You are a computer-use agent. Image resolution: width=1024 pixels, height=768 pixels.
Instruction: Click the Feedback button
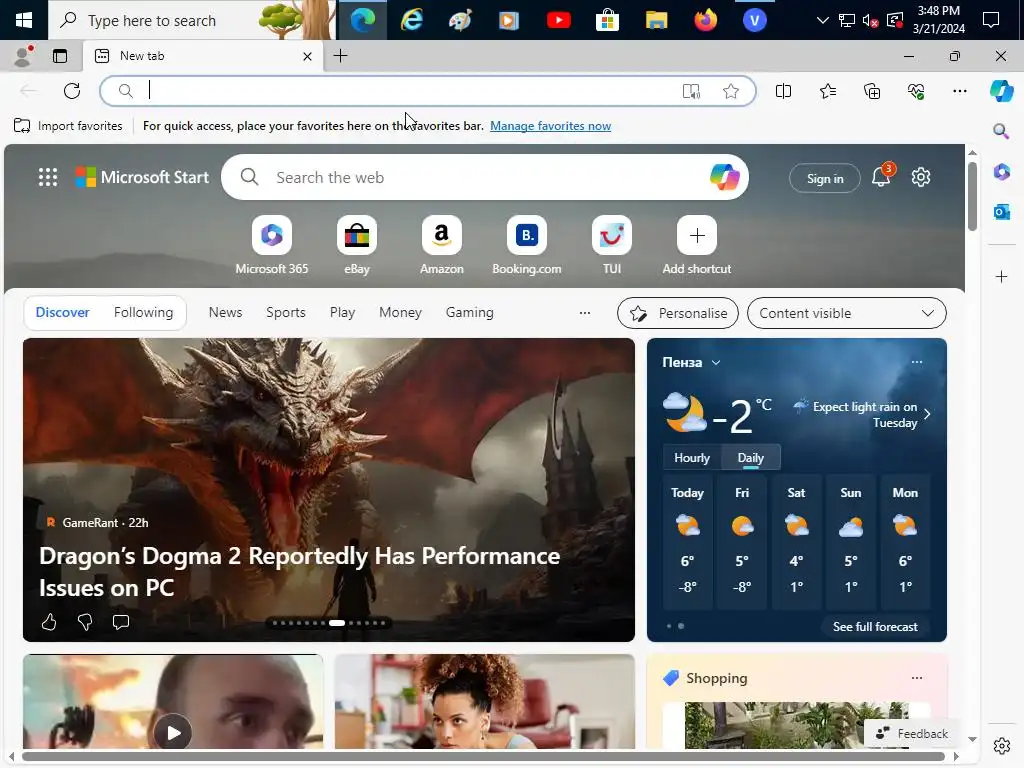912,733
